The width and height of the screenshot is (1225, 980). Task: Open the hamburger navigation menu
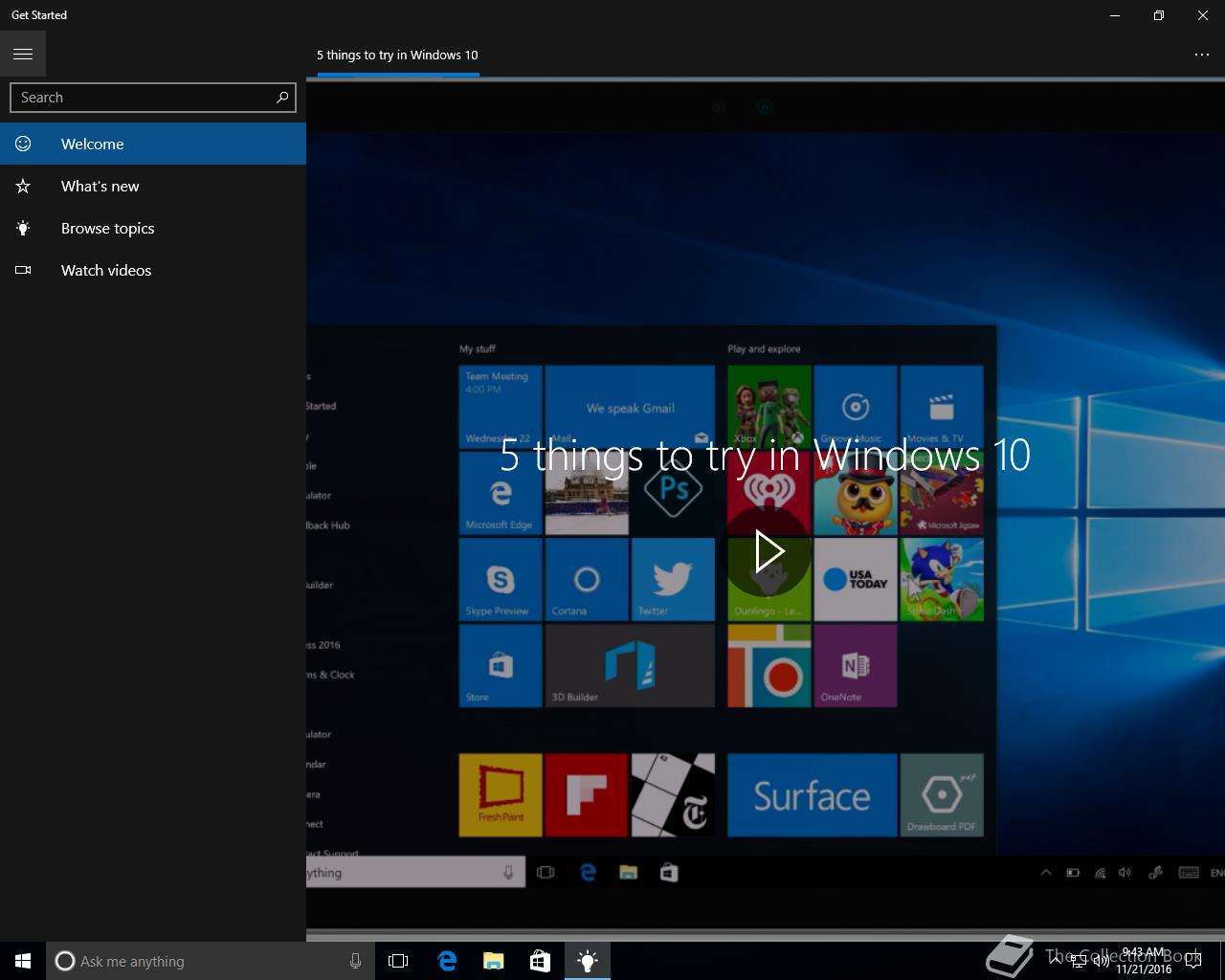pos(23,55)
